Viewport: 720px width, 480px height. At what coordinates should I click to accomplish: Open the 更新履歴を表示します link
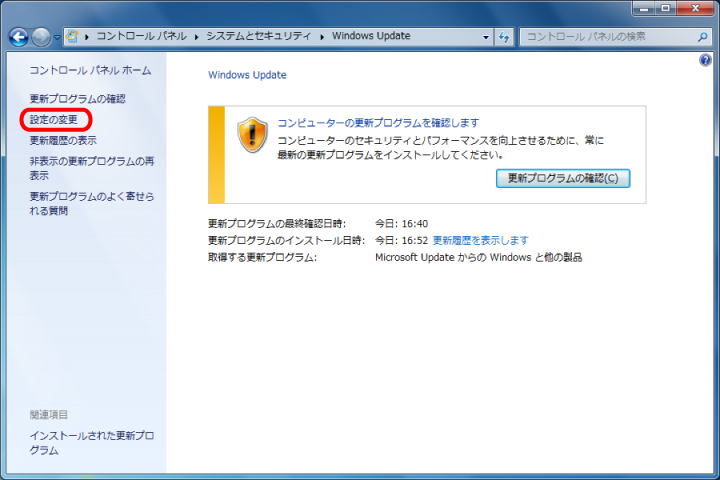(x=480, y=241)
